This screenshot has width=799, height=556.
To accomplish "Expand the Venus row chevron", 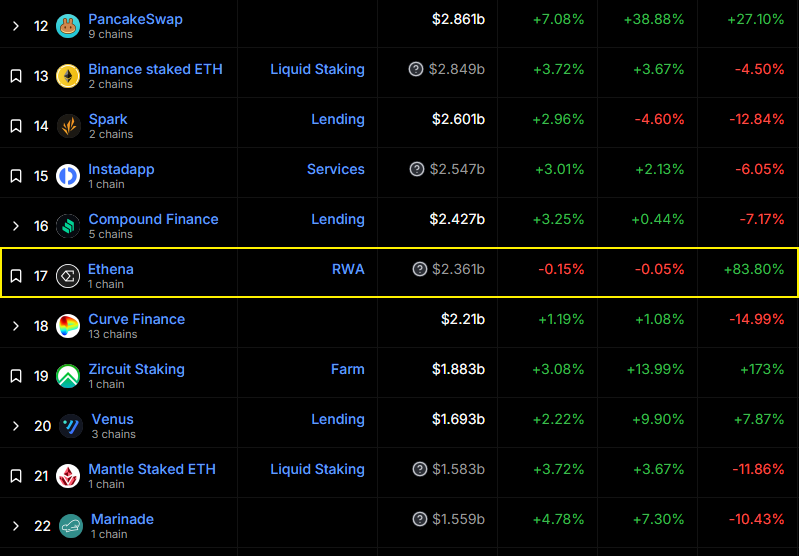I will (x=16, y=426).
